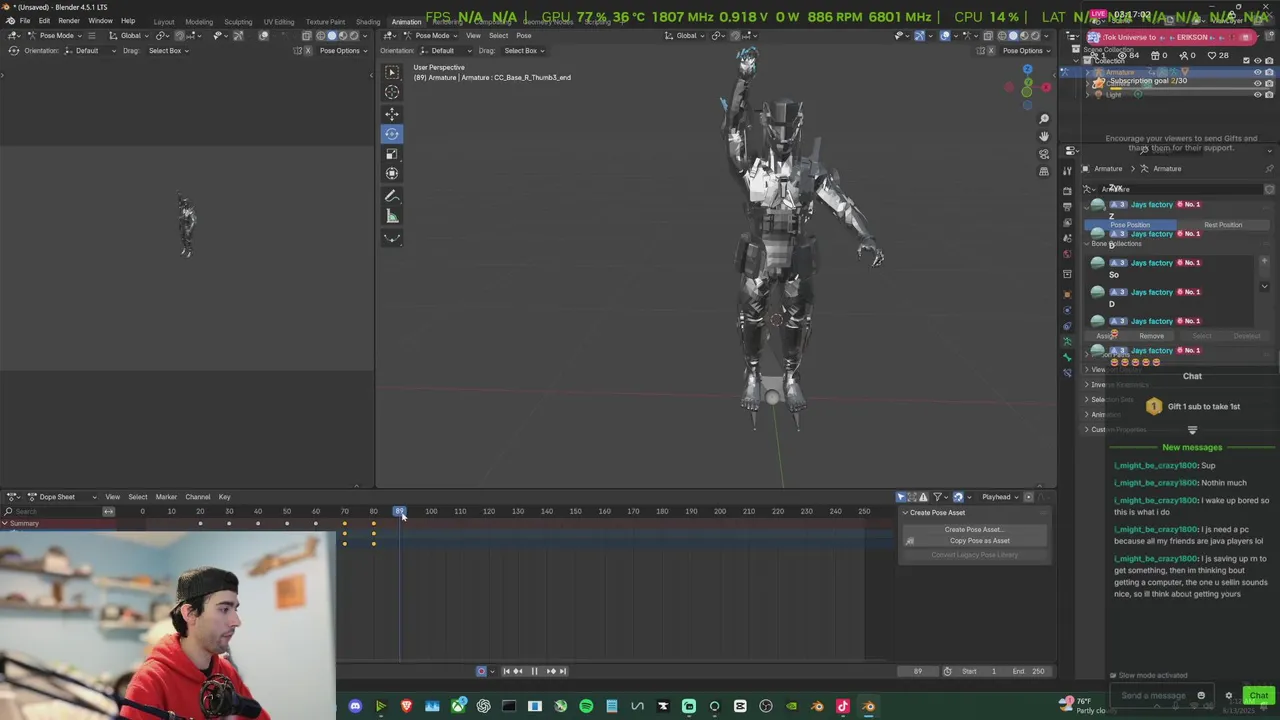The image size is (1280, 720).
Task: Expand the Armature tree item in outliner
Action: tap(1090, 72)
